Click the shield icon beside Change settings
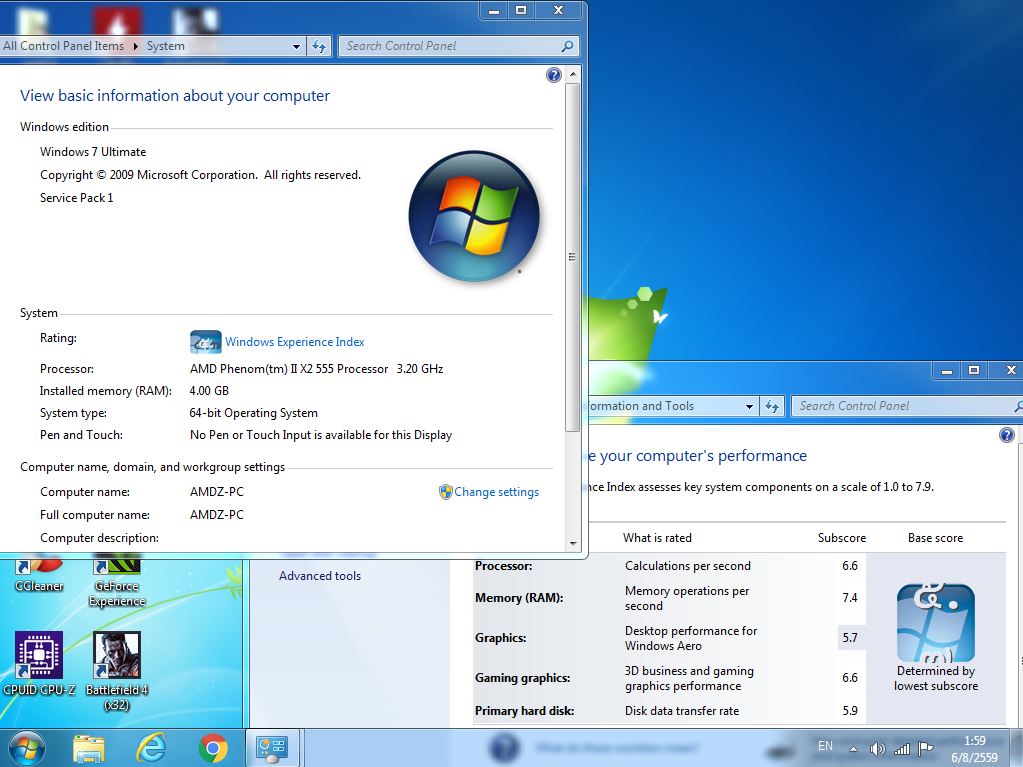This screenshot has width=1023, height=767. pos(446,492)
